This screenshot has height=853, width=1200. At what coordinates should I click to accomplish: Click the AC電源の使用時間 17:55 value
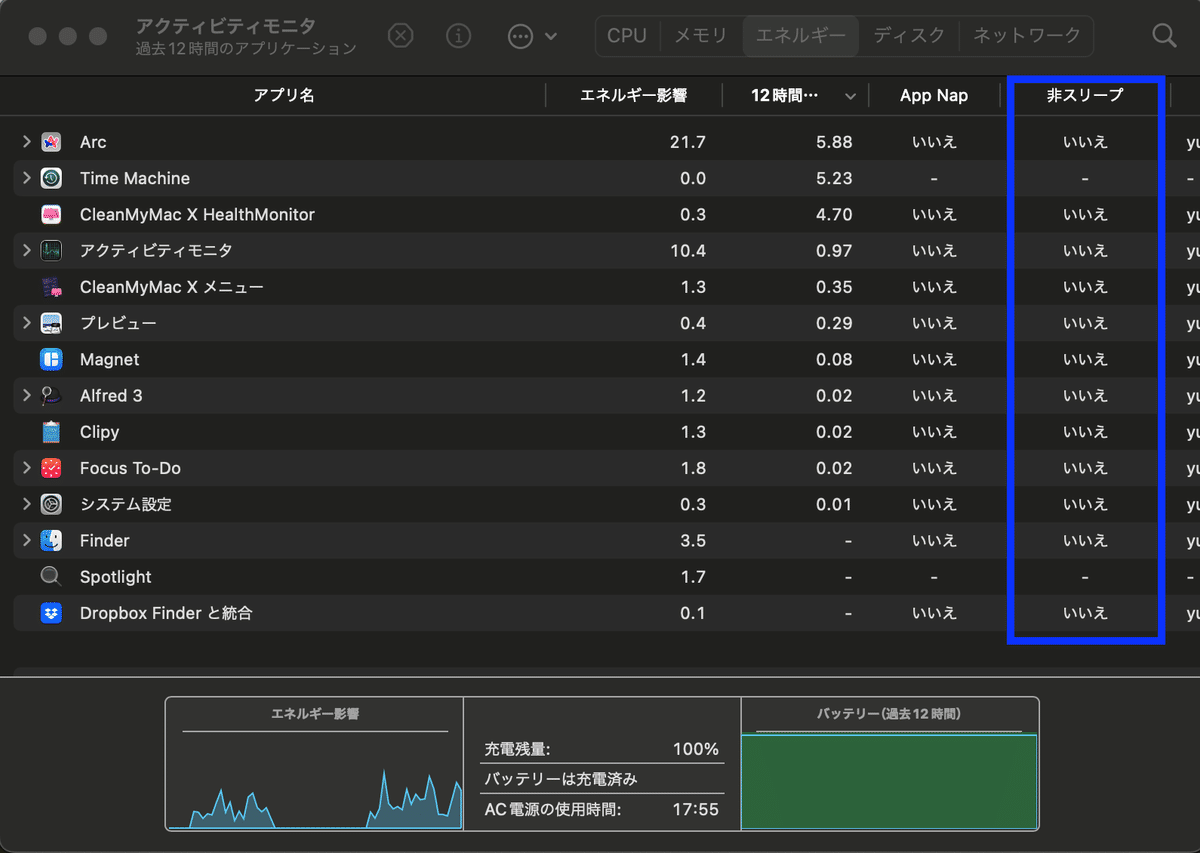(696, 809)
